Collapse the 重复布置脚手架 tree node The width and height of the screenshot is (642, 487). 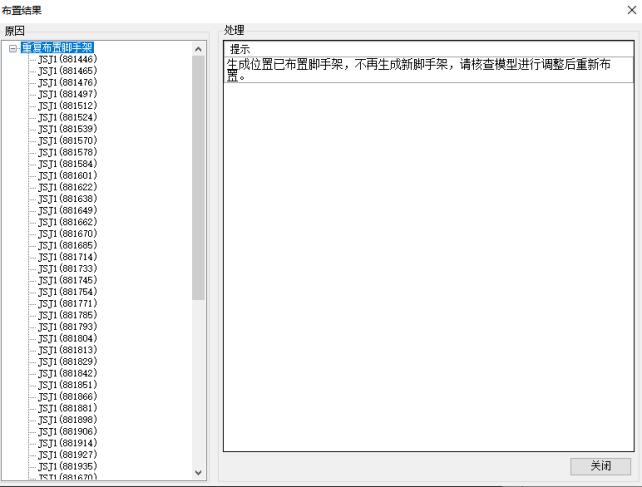coord(13,47)
